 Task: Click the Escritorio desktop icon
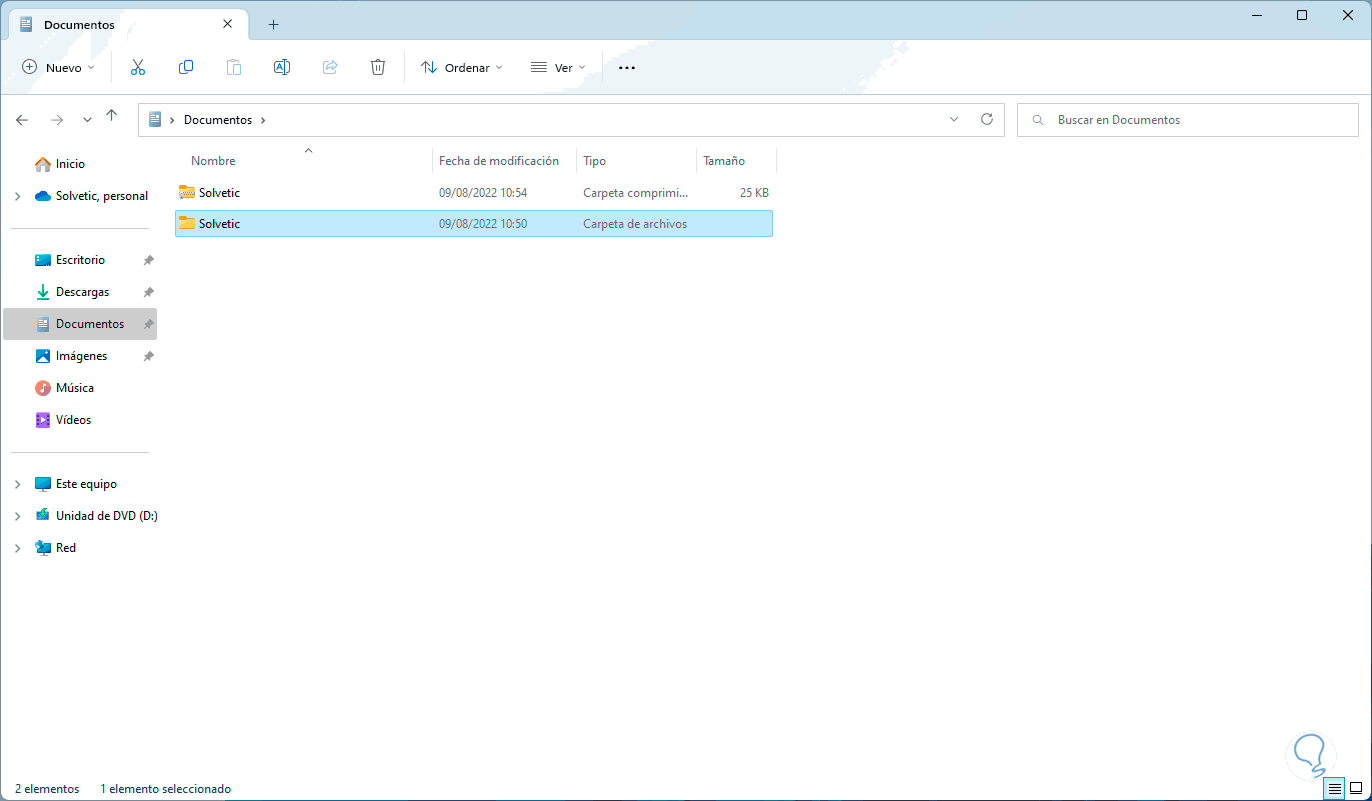pyautogui.click(x=43, y=260)
